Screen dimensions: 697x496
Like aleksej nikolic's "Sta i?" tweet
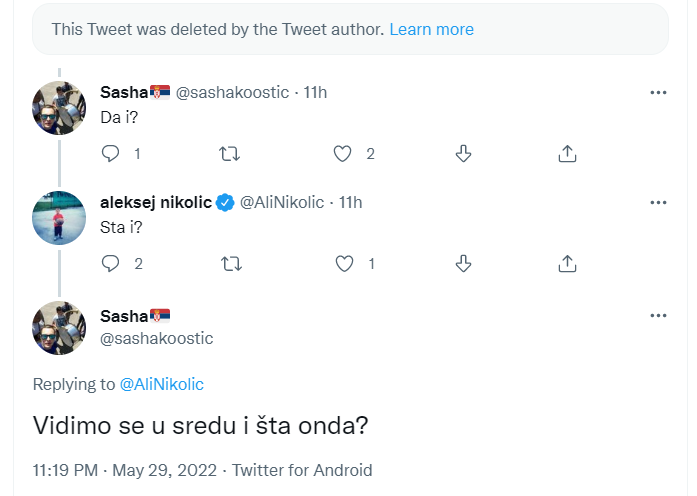(x=343, y=263)
